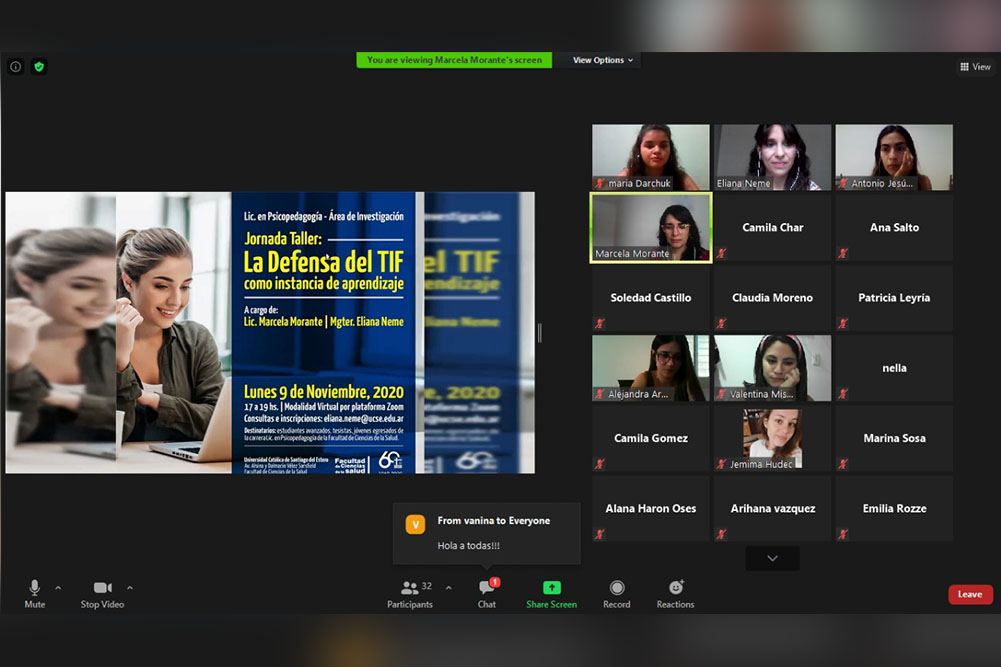The image size is (1001, 667).
Task: Click the meeting information icon
Action: pyautogui.click(x=16, y=66)
